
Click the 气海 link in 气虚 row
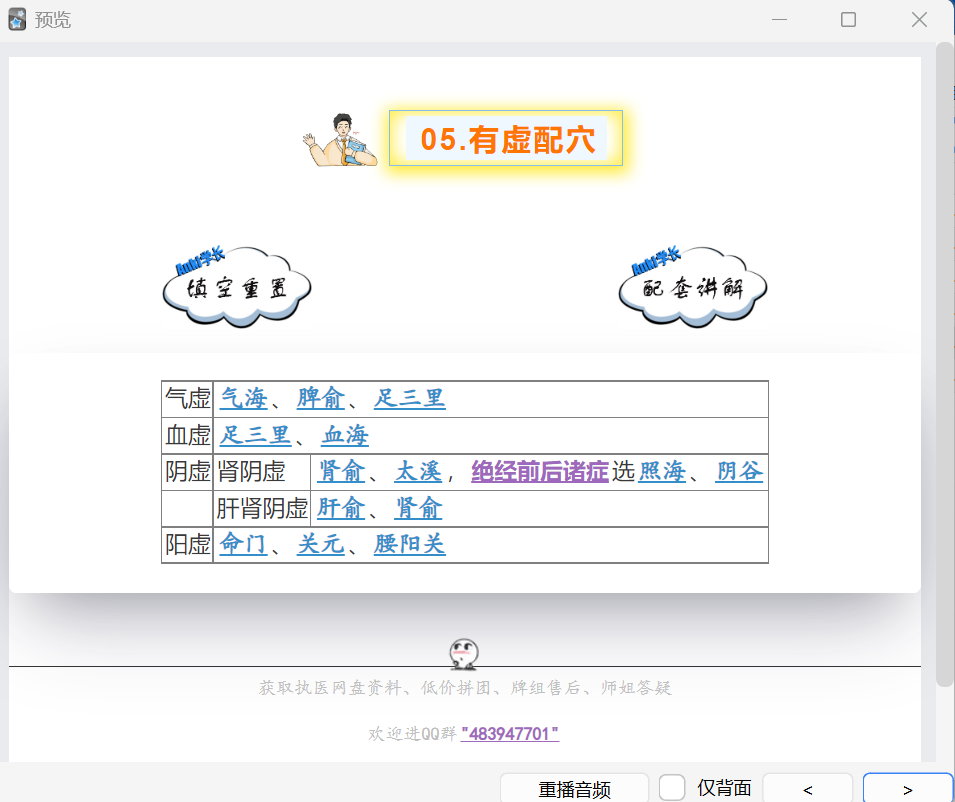pyautogui.click(x=244, y=399)
